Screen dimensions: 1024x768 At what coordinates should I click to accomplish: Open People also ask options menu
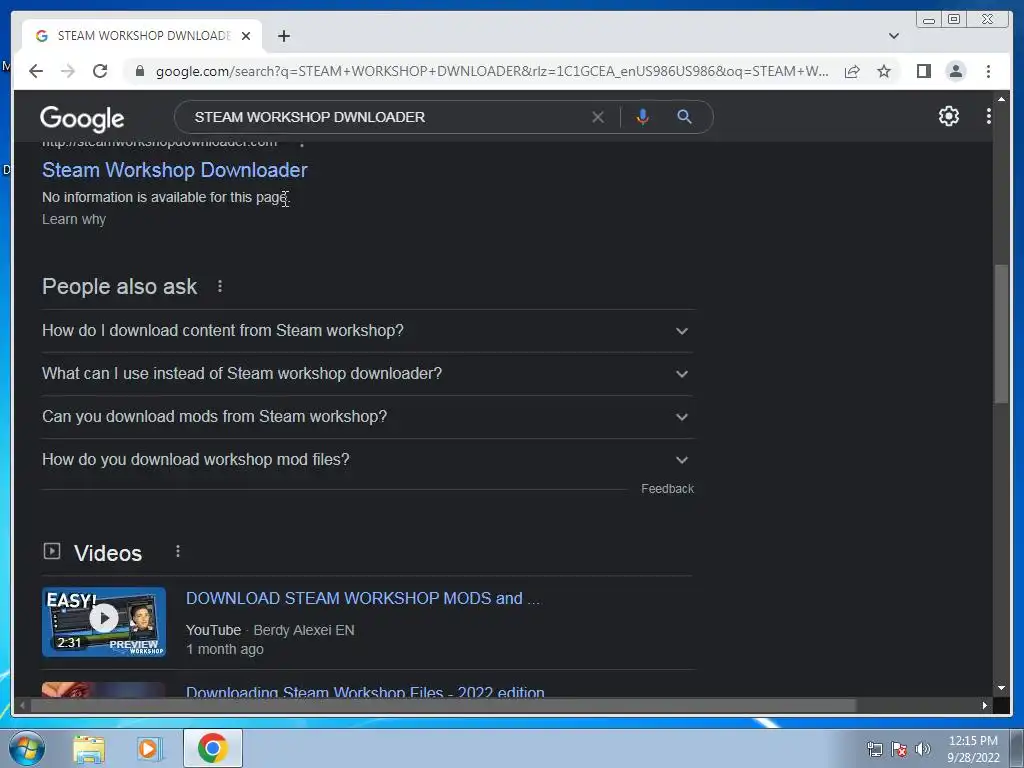(219, 286)
